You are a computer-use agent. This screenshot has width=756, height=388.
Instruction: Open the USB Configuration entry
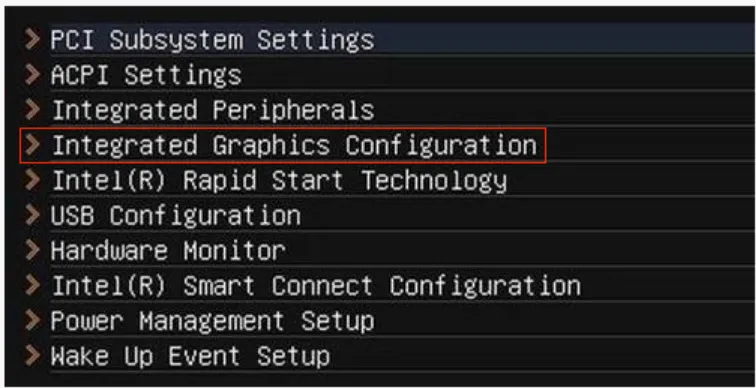176,215
